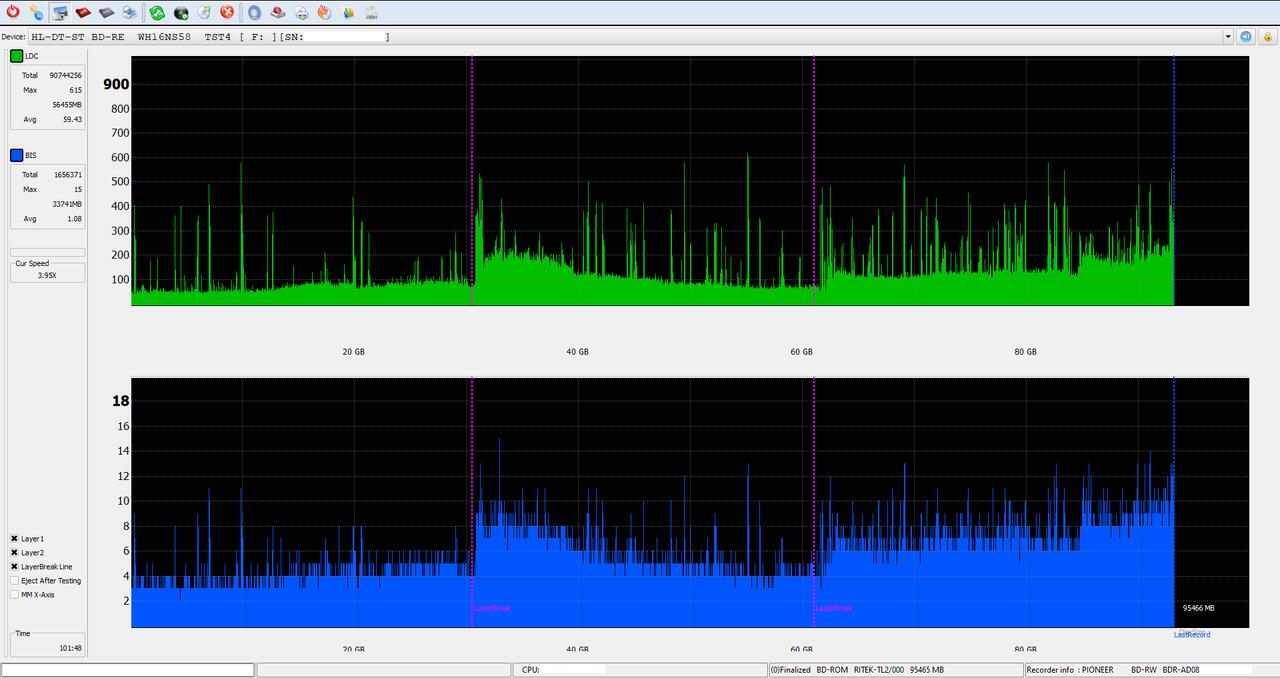
Task: Select the picture/monitor view toolbar icon
Action: pos(60,12)
